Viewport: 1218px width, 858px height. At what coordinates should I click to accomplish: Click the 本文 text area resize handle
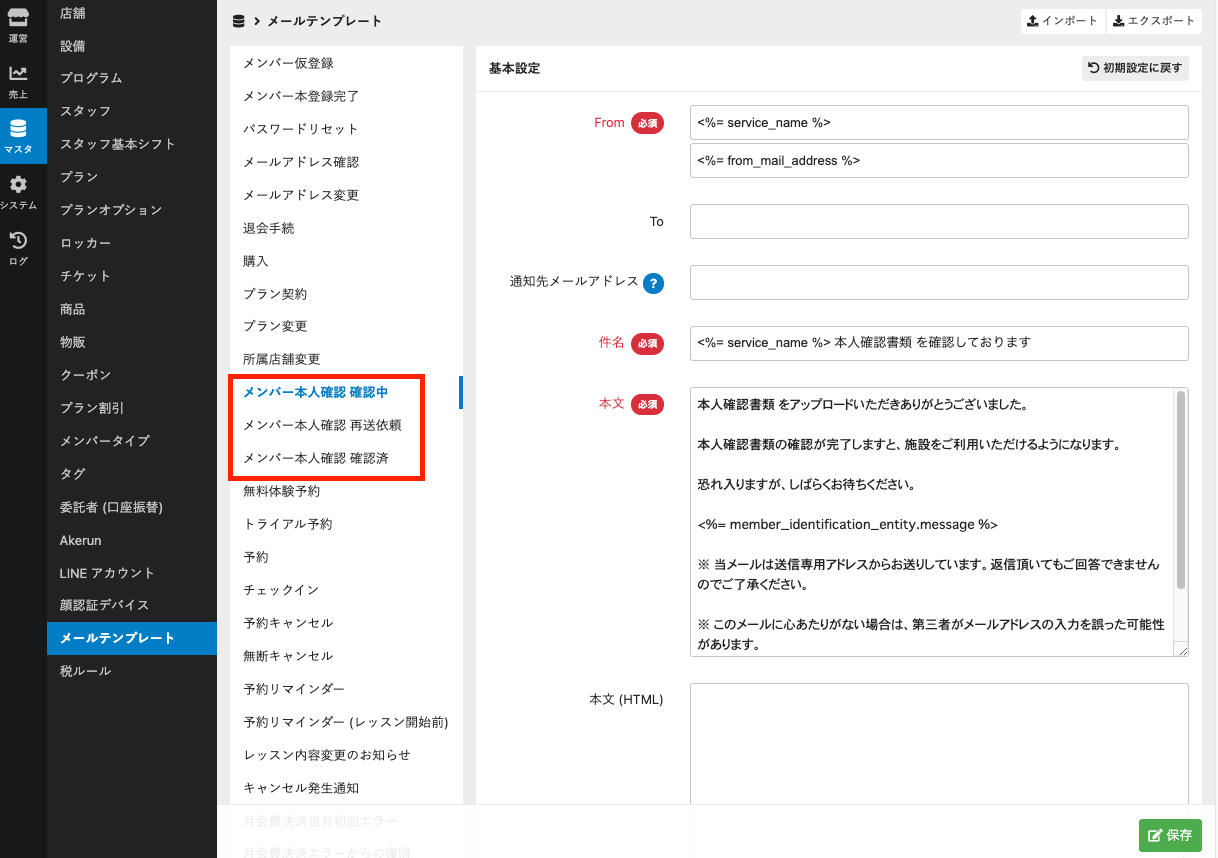tap(1183, 651)
